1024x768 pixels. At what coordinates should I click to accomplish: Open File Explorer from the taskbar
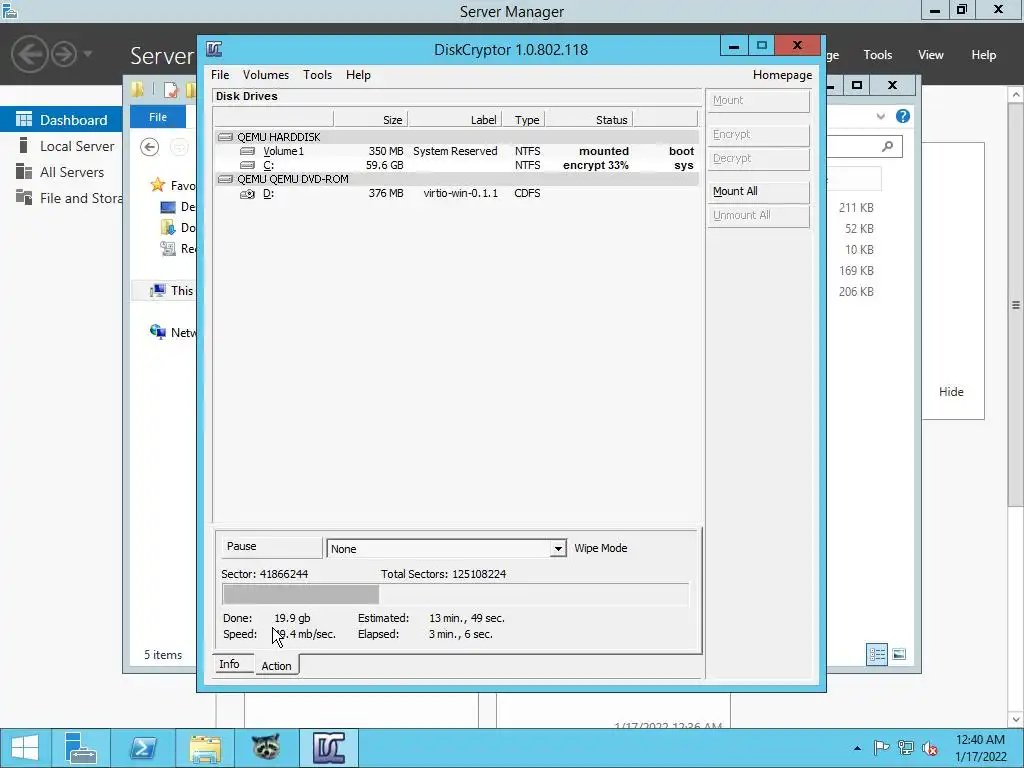pyautogui.click(x=205, y=748)
